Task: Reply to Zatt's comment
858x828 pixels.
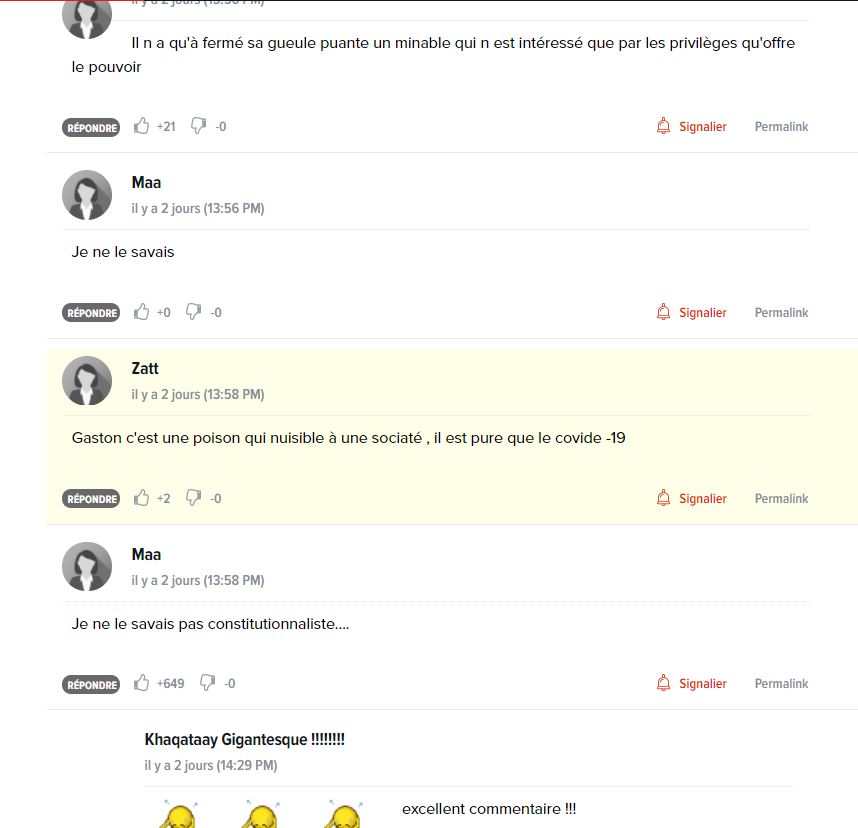Action: tap(91, 499)
